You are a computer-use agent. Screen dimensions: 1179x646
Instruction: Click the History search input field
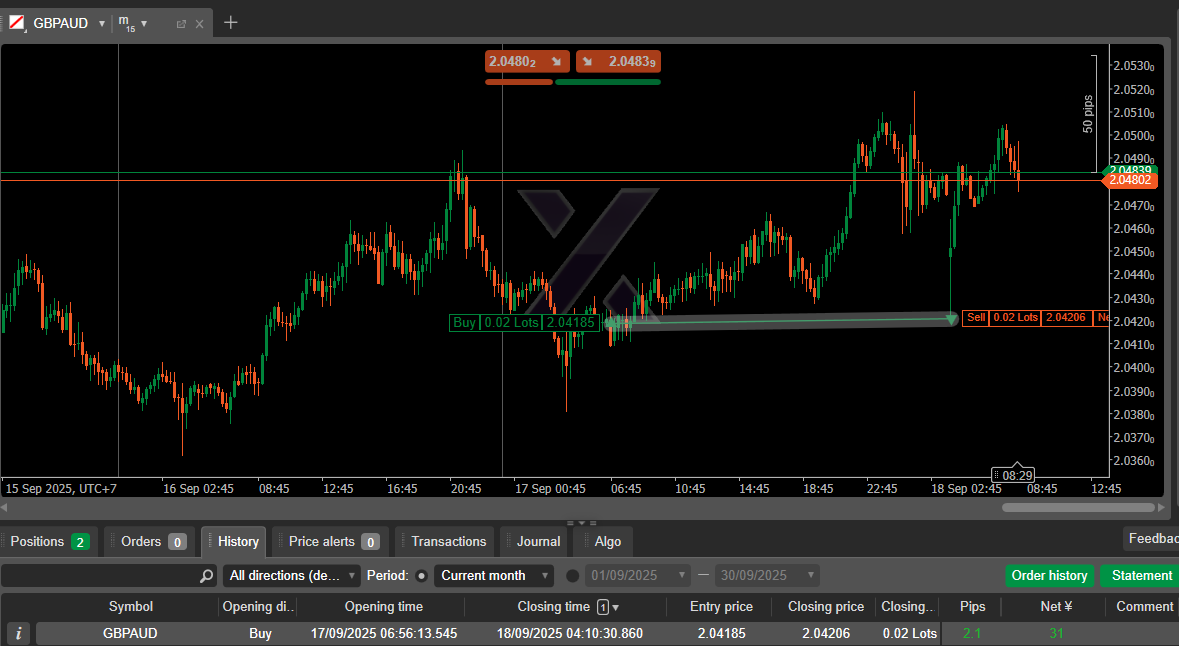pos(100,576)
